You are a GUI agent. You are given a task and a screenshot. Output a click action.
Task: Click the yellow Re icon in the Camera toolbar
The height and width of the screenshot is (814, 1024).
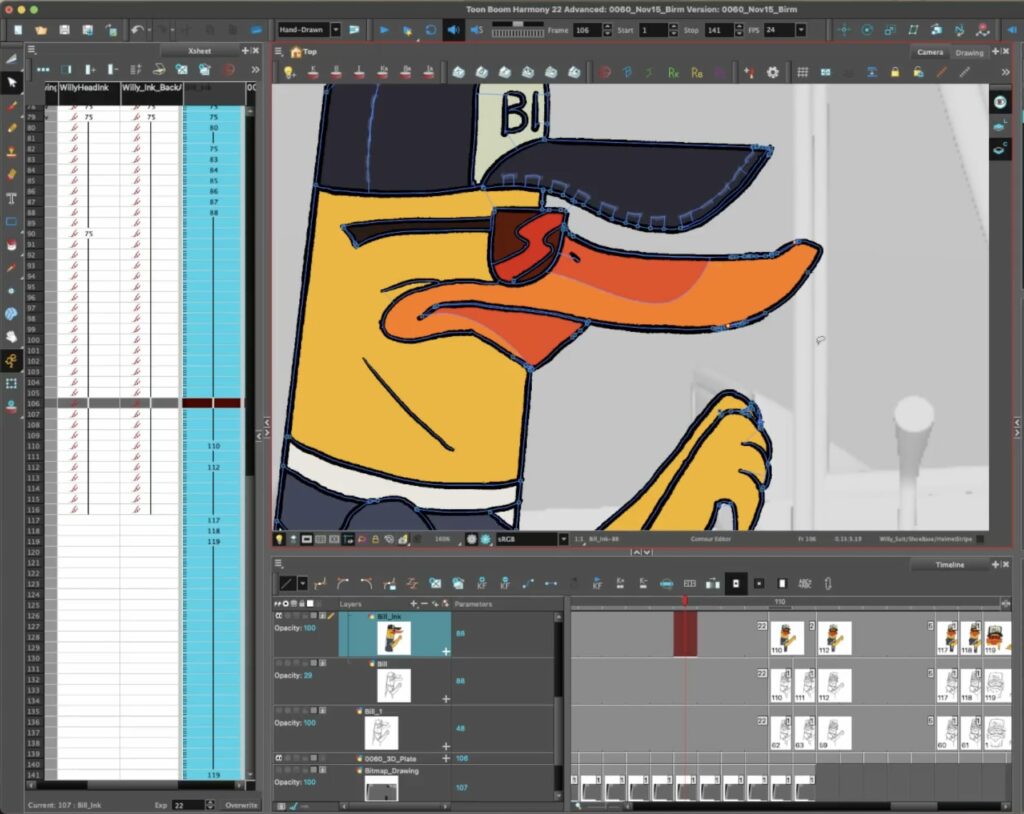[697, 73]
